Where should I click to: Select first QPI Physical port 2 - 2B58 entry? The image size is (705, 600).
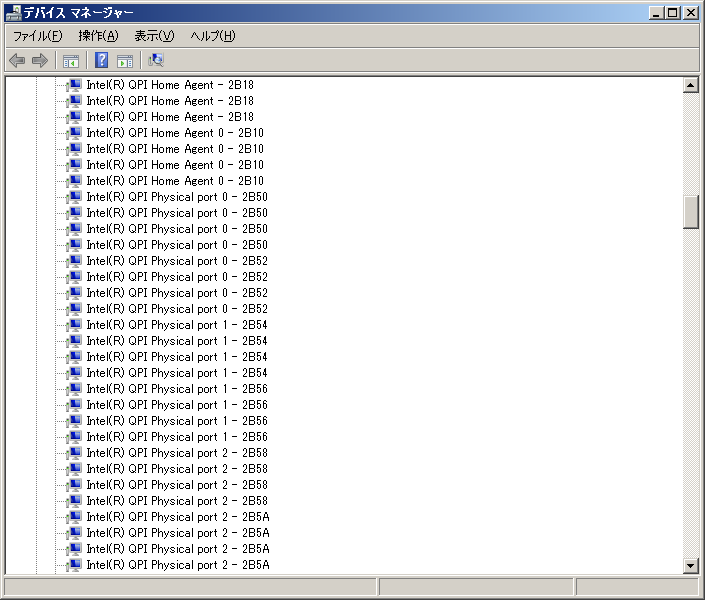[176, 453]
